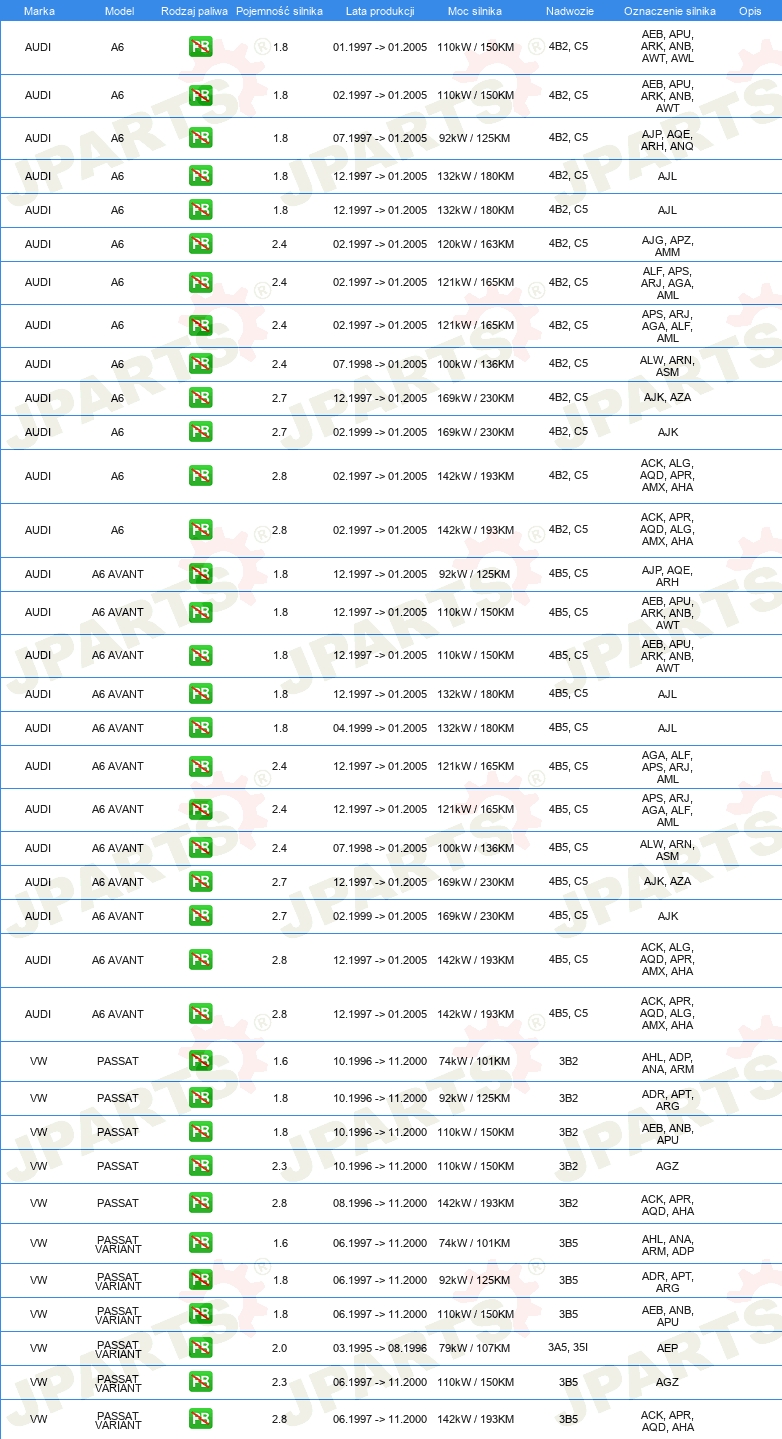The width and height of the screenshot is (782, 1439).
Task: Select the "AJG, APZ, AMM" engine code cell
Action: pyautogui.click(x=667, y=246)
